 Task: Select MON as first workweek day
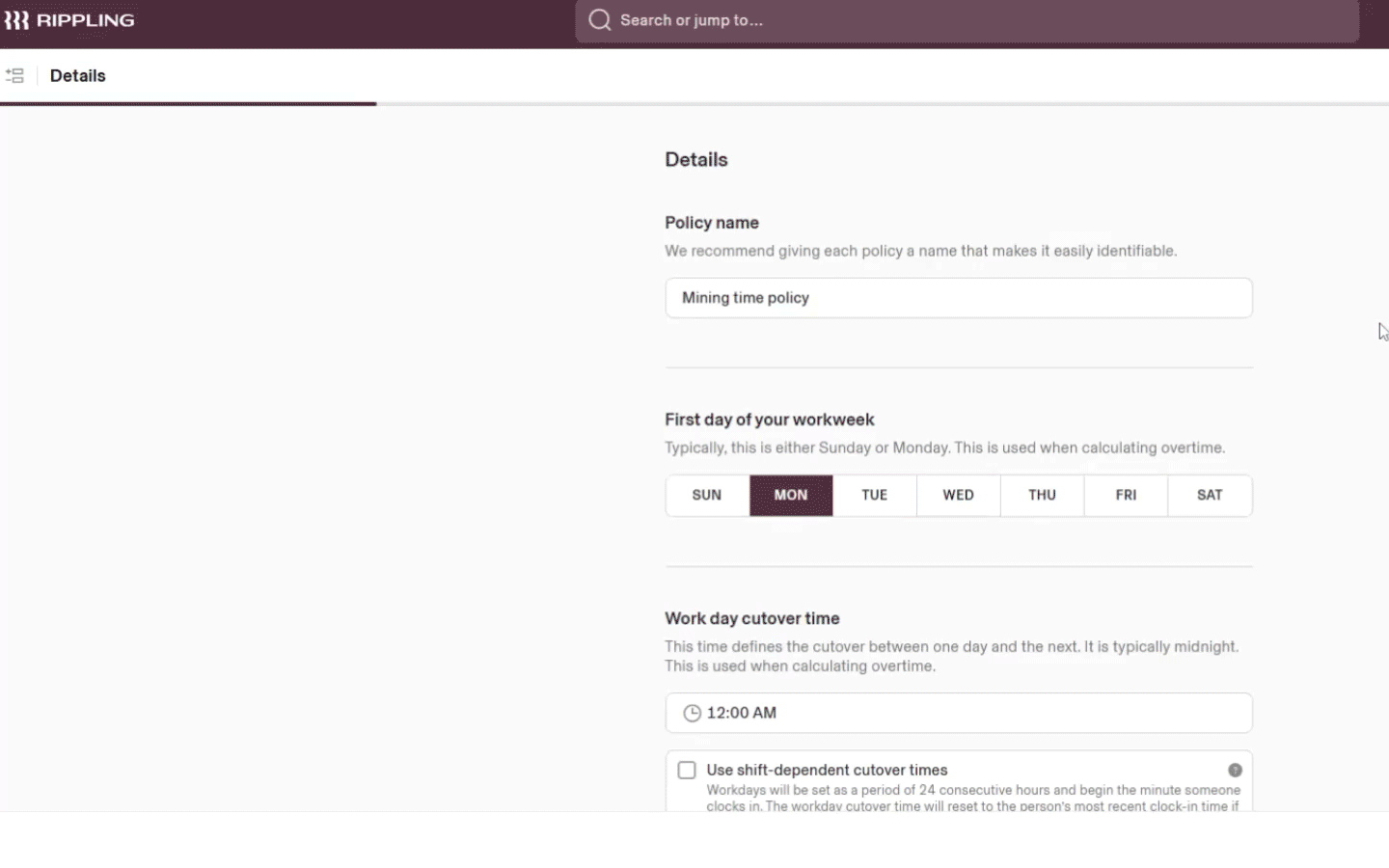coord(791,495)
